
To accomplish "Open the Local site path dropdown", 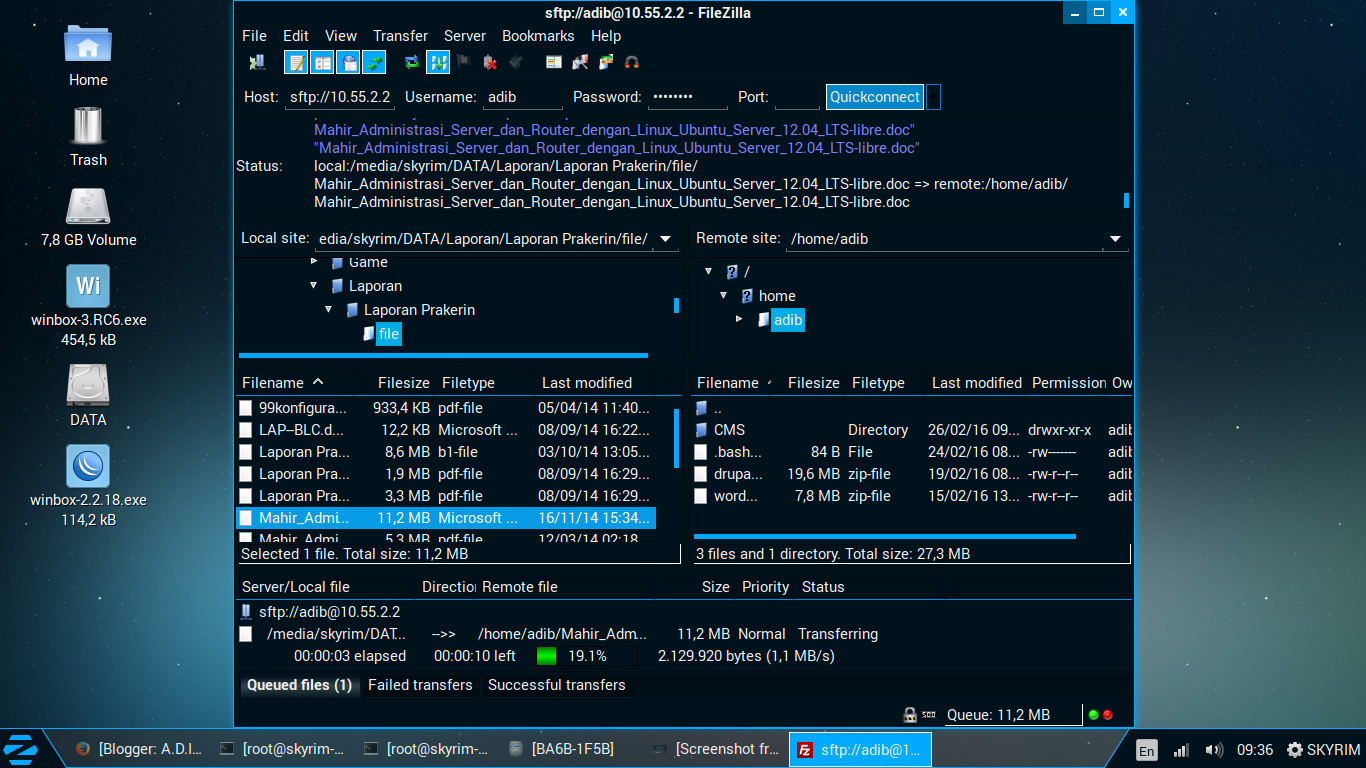I will coord(664,239).
